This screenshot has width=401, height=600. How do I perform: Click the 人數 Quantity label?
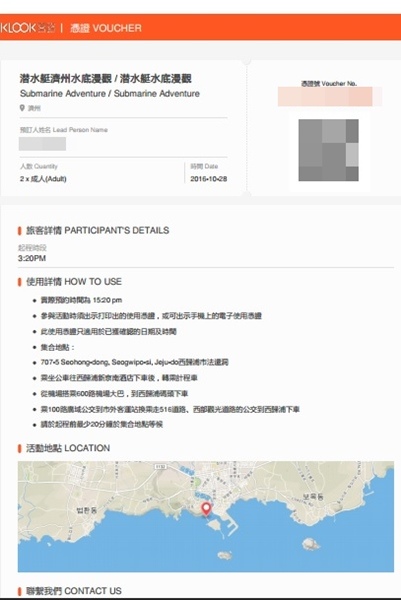click(x=39, y=166)
